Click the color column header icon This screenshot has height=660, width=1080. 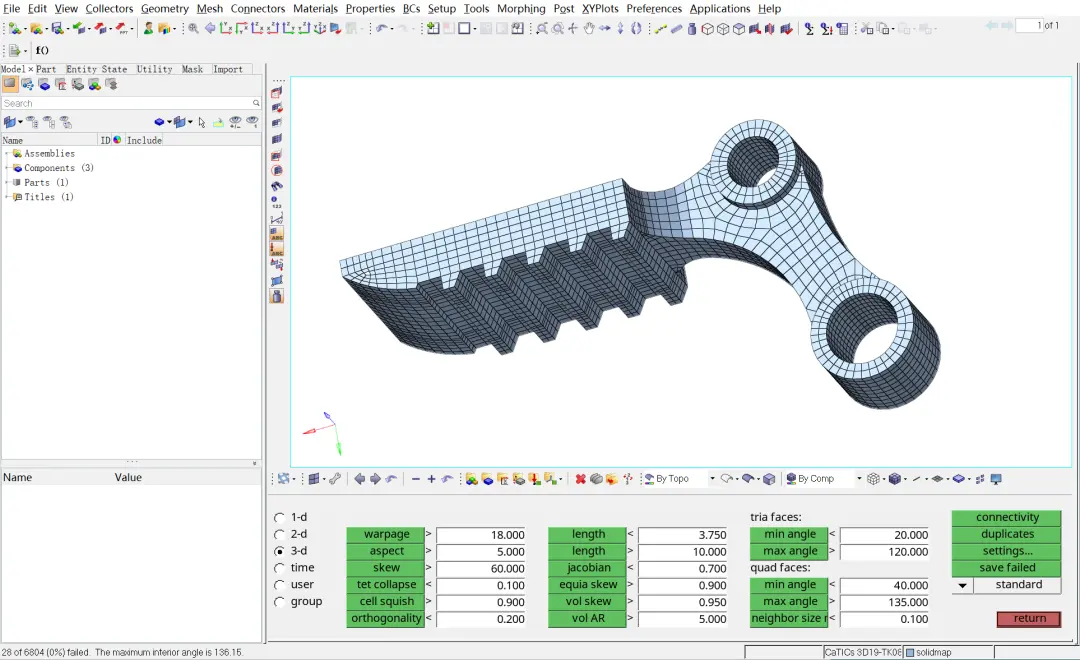point(117,140)
